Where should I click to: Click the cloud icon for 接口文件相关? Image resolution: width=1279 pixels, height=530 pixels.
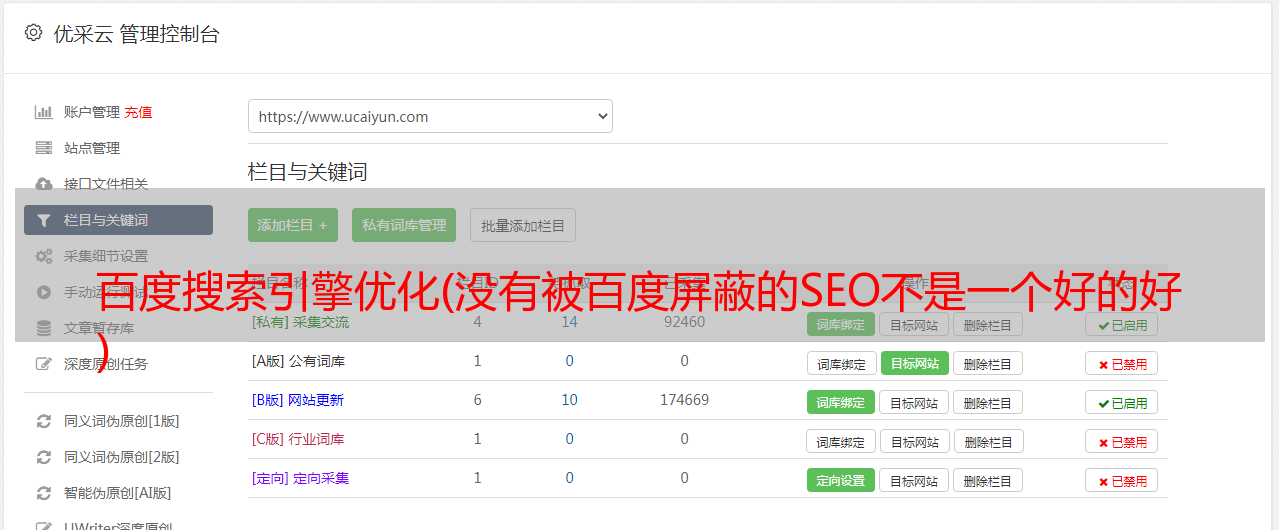pyautogui.click(x=44, y=184)
